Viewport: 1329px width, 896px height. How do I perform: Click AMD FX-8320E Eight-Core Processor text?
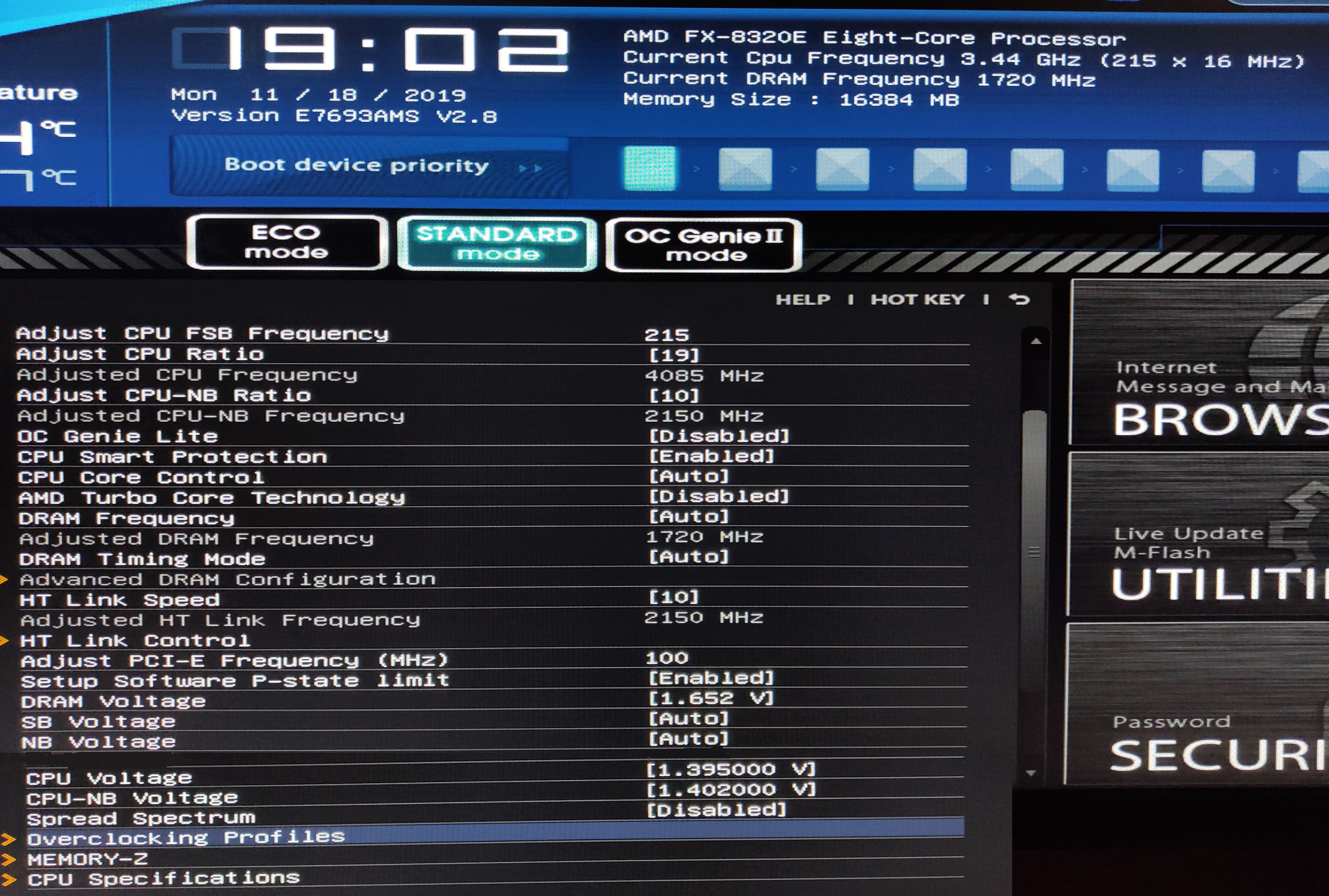tap(874, 38)
